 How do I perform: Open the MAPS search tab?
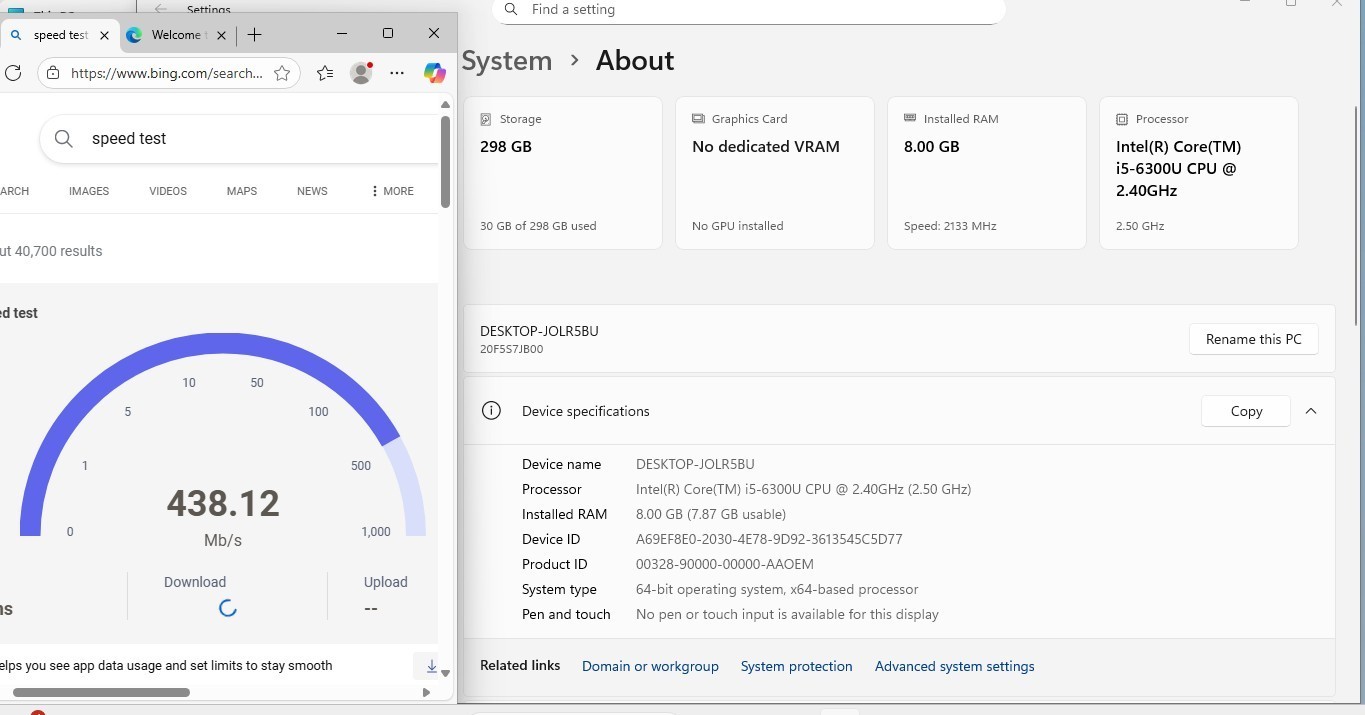click(242, 191)
